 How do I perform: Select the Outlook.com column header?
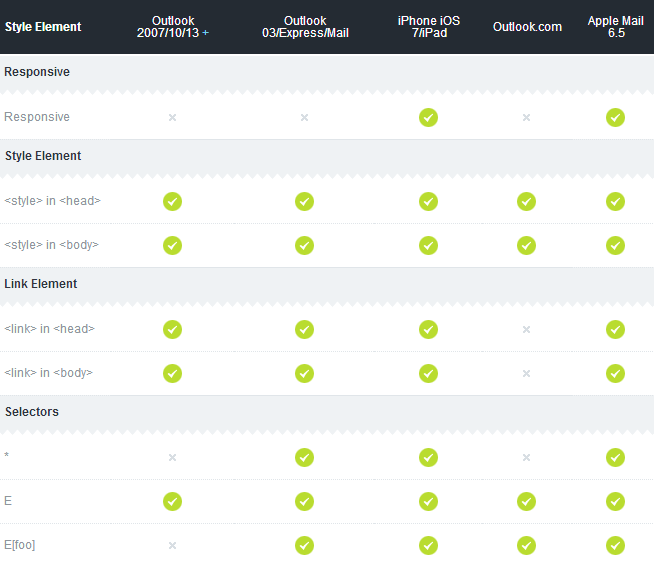(527, 27)
